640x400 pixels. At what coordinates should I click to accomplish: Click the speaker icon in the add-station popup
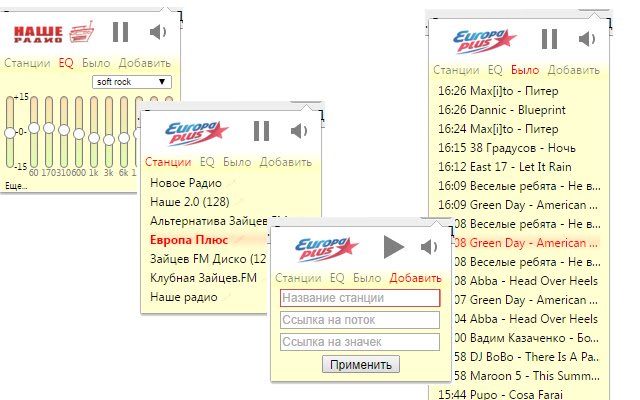[429, 247]
